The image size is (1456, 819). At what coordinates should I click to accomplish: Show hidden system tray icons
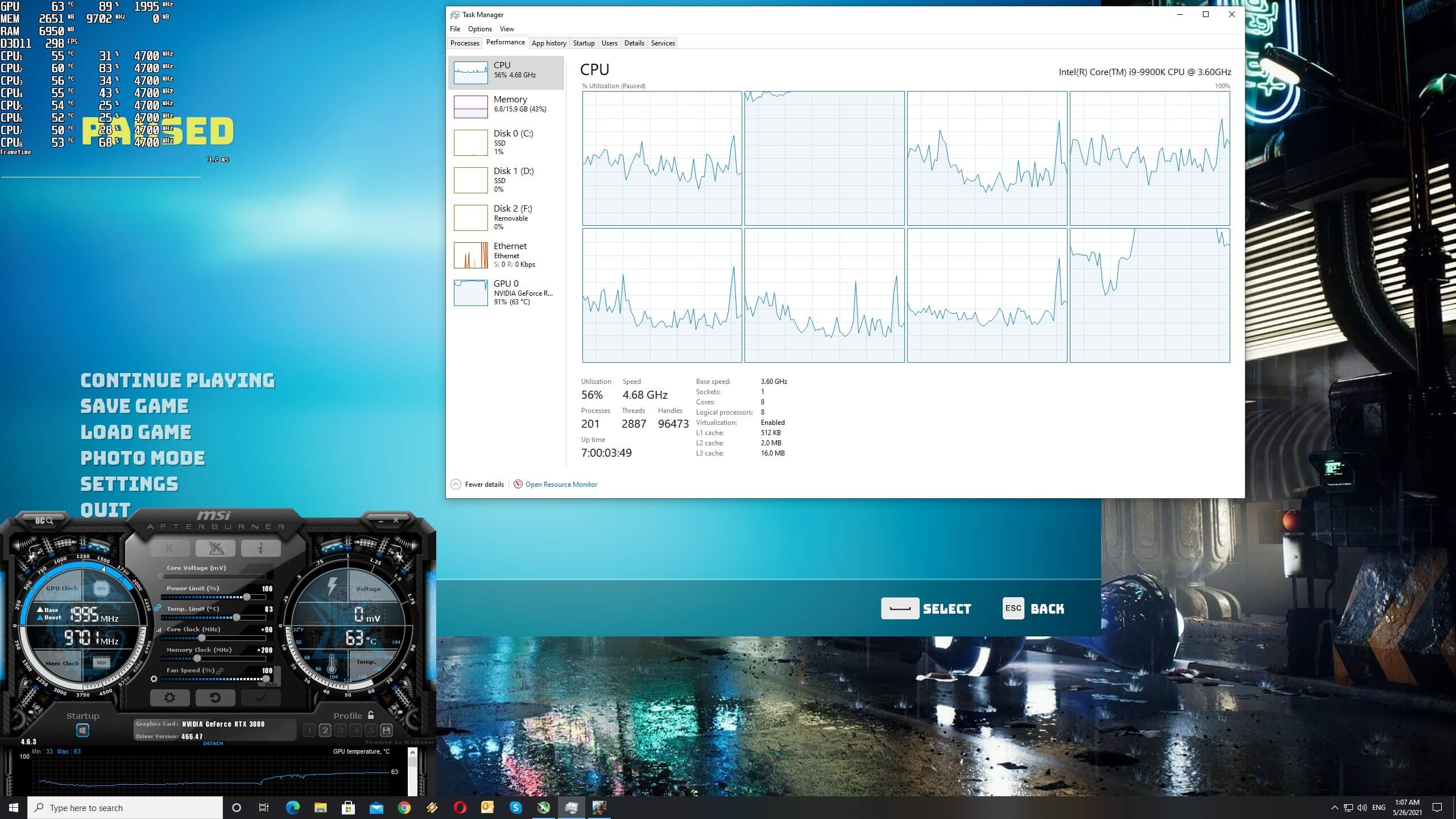coord(1334,808)
